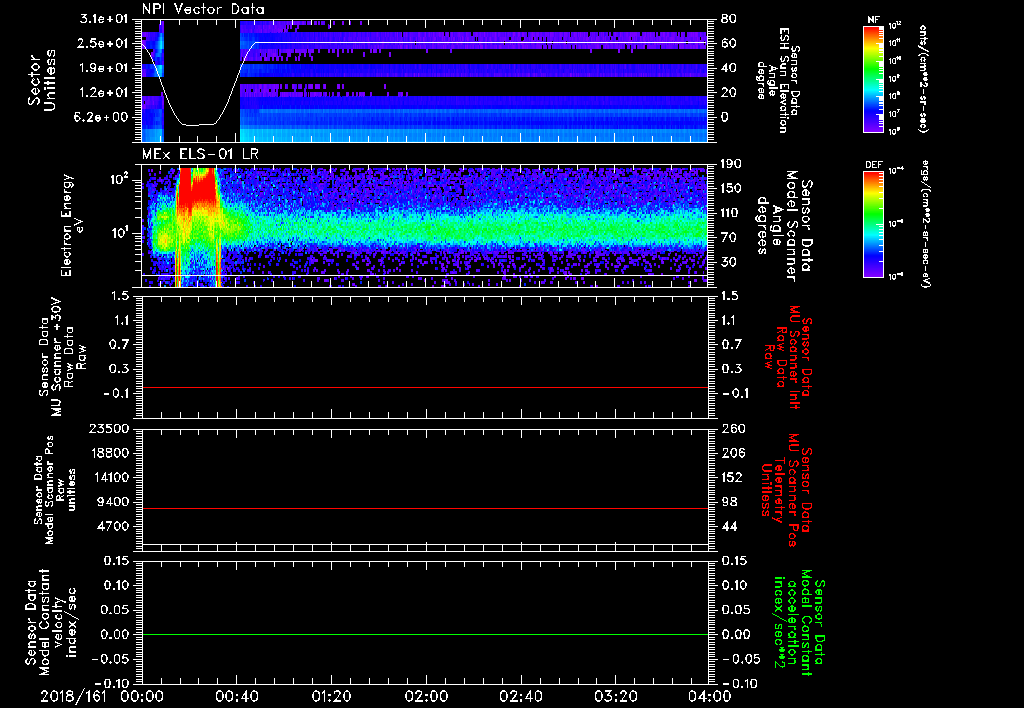Click the '206' telemetry tick label
Screen dimensions: 1024x708
(x=732, y=453)
